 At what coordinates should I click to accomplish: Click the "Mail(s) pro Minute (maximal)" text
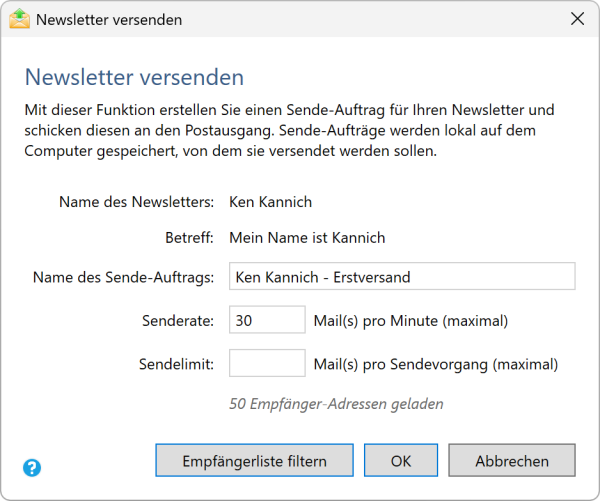[x=411, y=321]
